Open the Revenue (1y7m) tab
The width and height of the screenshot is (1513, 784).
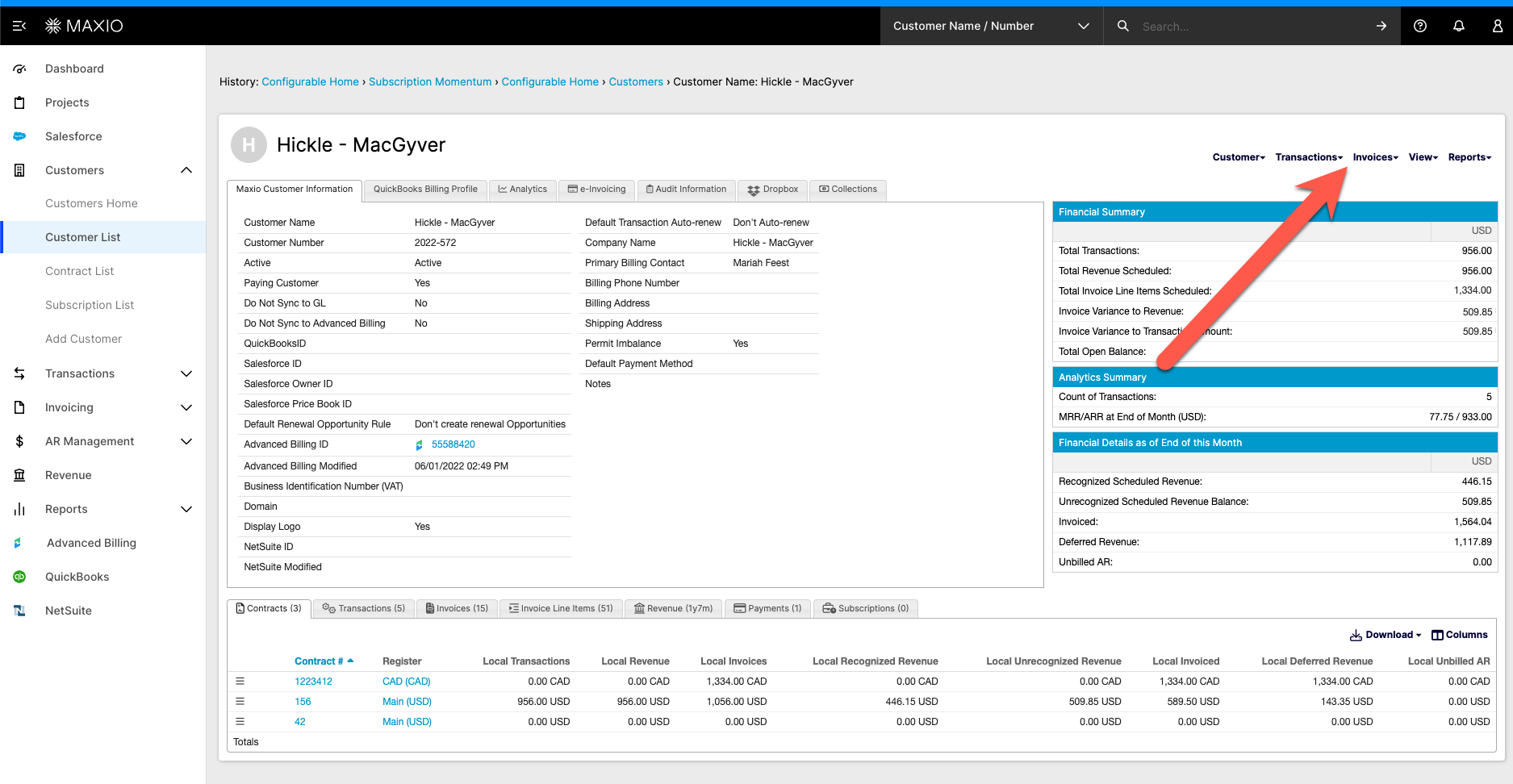tap(673, 608)
